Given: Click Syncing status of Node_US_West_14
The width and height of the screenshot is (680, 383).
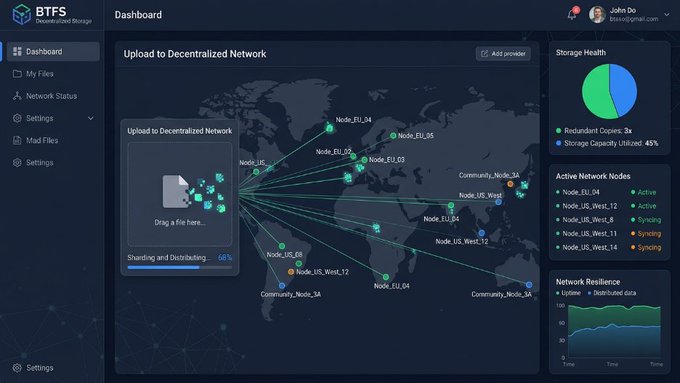Looking at the screenshot, I should (646, 248).
